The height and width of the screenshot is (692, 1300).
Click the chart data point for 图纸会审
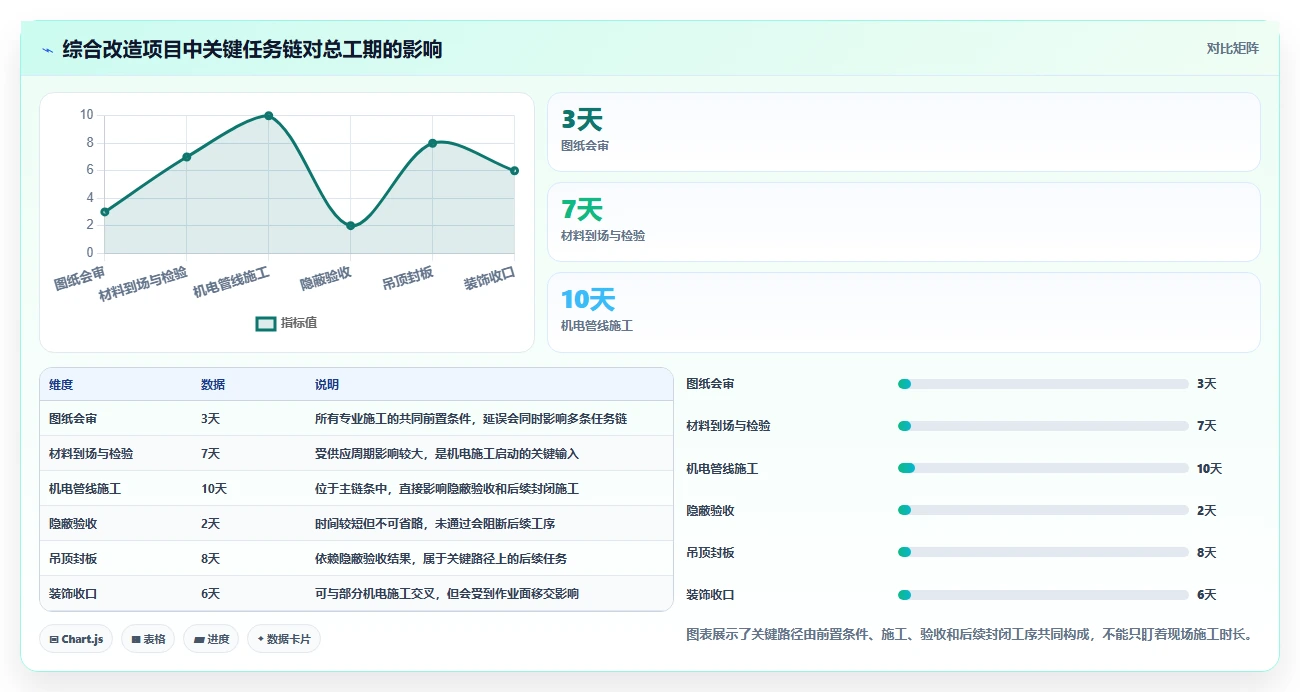105,212
